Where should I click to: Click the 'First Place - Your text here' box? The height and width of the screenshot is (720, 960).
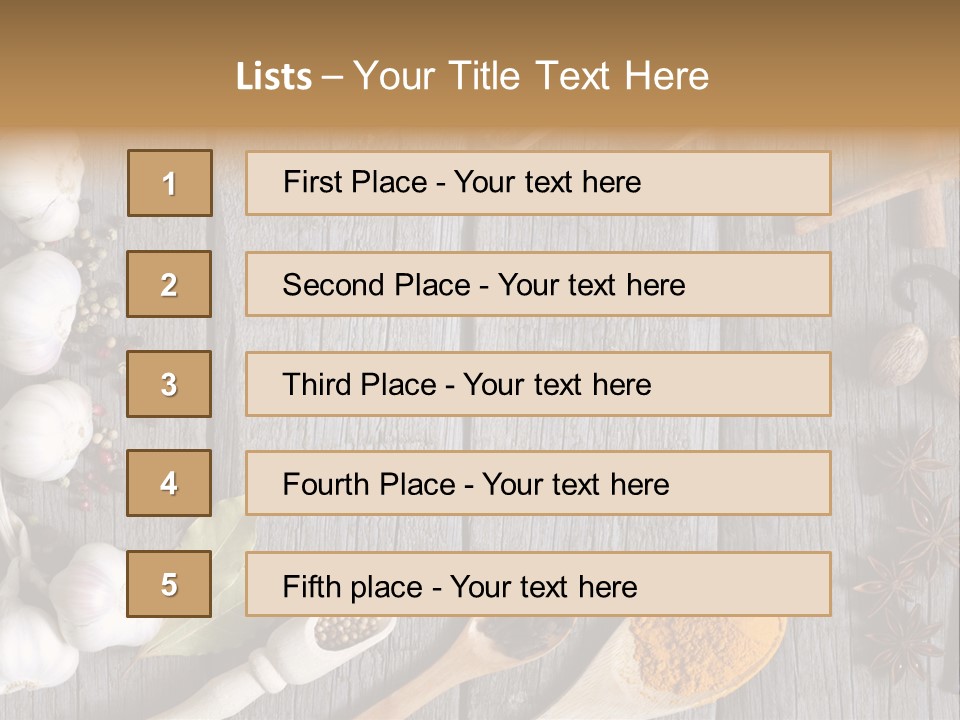click(x=538, y=183)
